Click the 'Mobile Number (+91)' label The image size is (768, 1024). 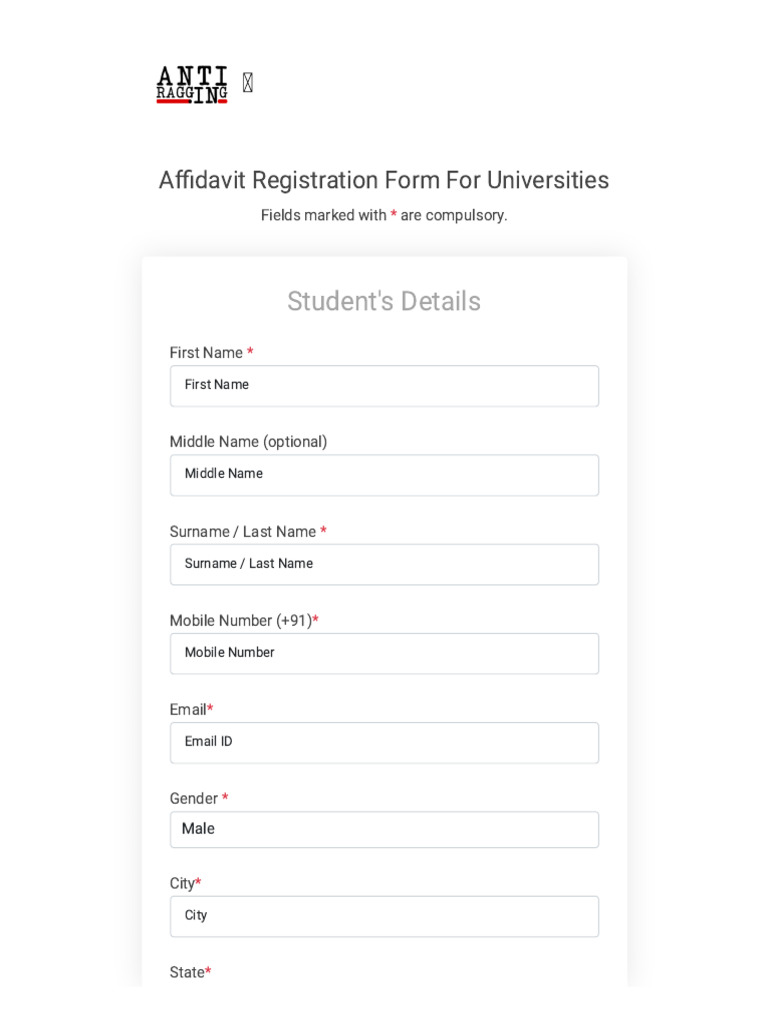pos(240,621)
